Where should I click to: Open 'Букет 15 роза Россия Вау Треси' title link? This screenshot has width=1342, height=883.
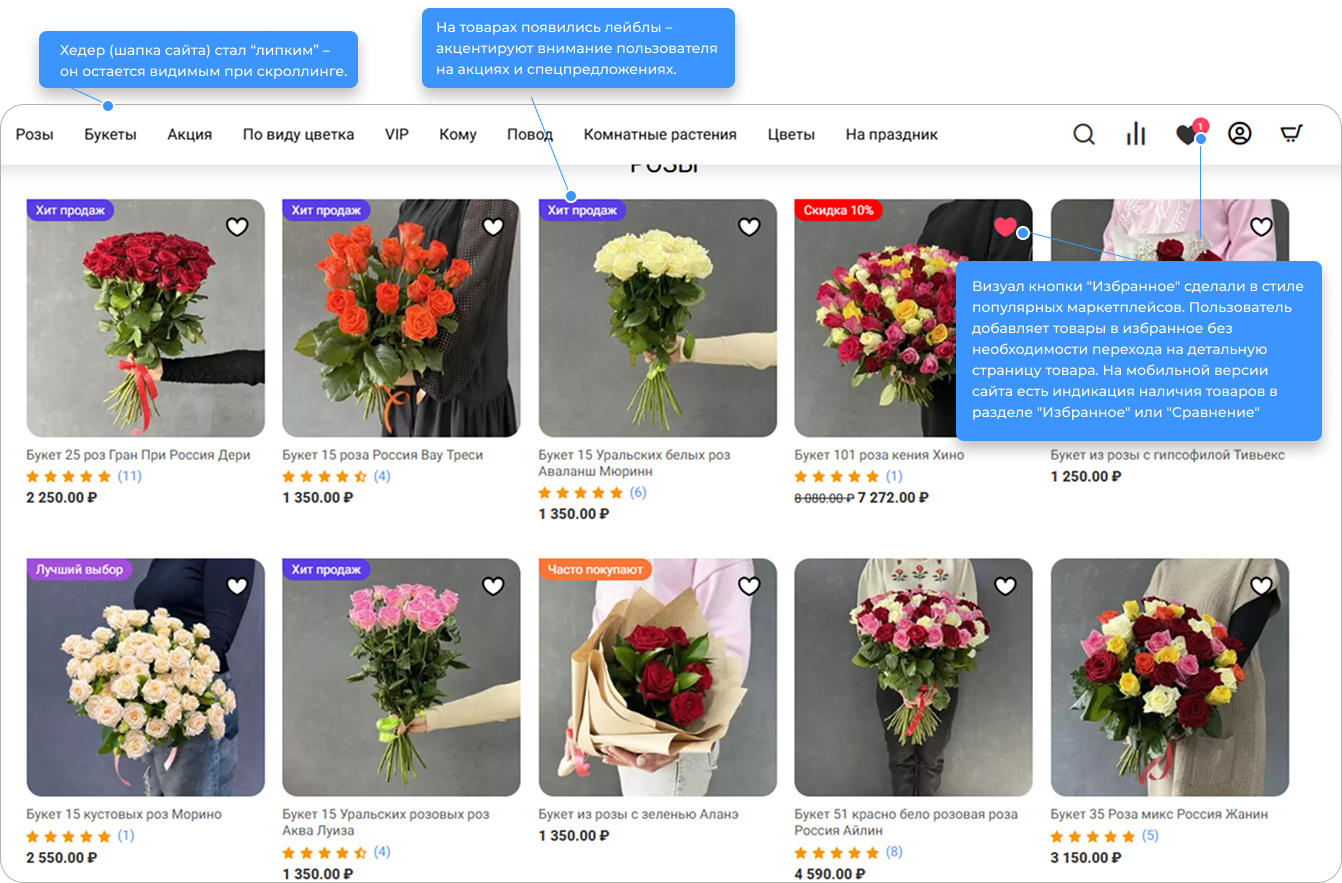(382, 455)
